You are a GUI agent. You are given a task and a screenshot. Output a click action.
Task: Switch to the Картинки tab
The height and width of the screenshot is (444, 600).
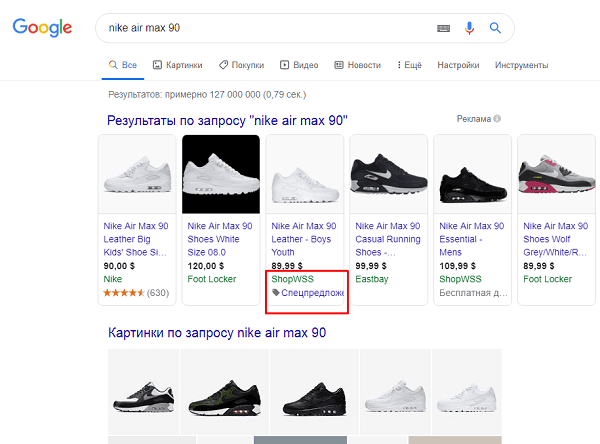click(174, 65)
